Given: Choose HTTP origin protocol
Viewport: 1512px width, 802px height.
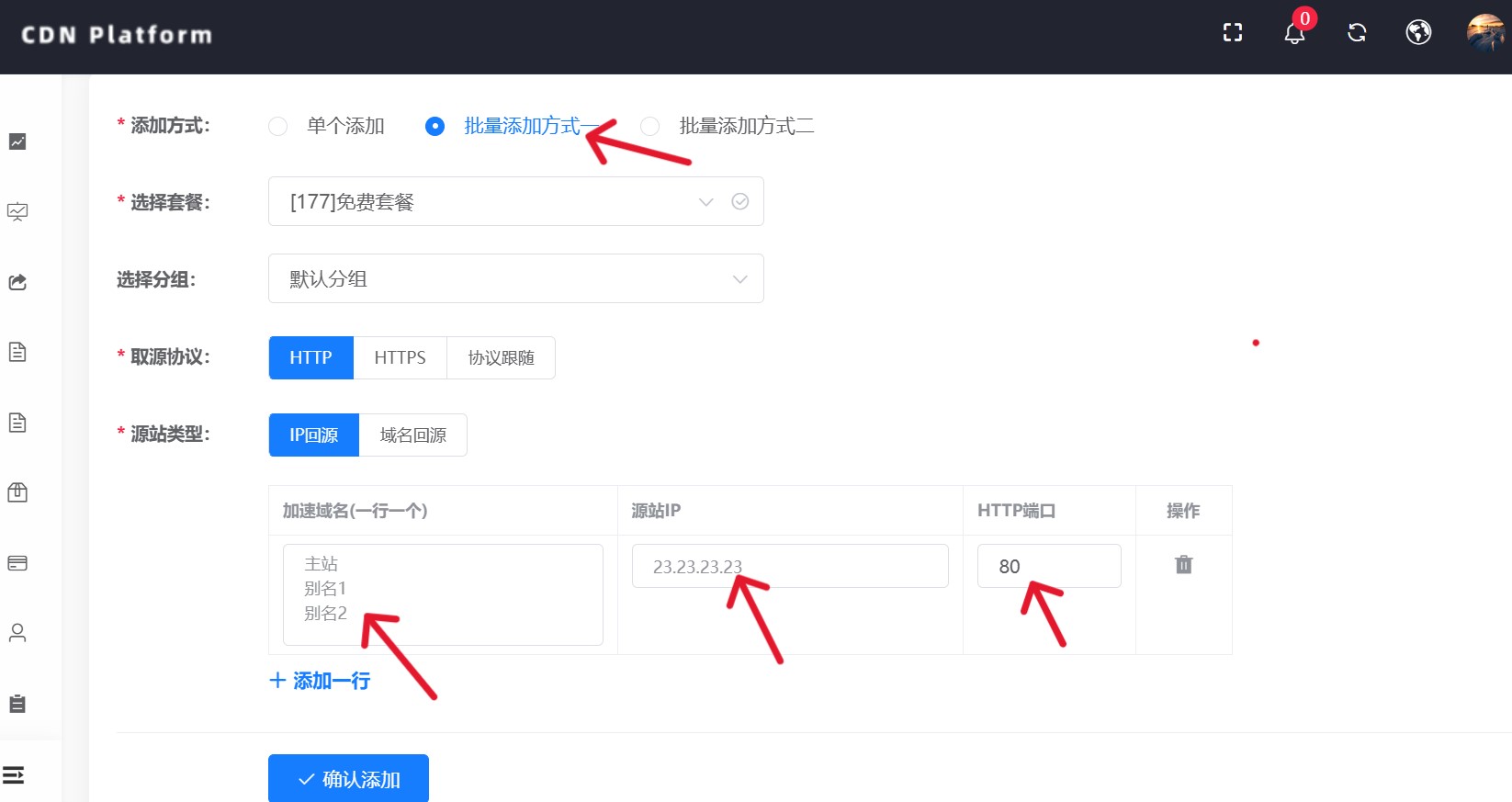Looking at the screenshot, I should click(x=311, y=357).
